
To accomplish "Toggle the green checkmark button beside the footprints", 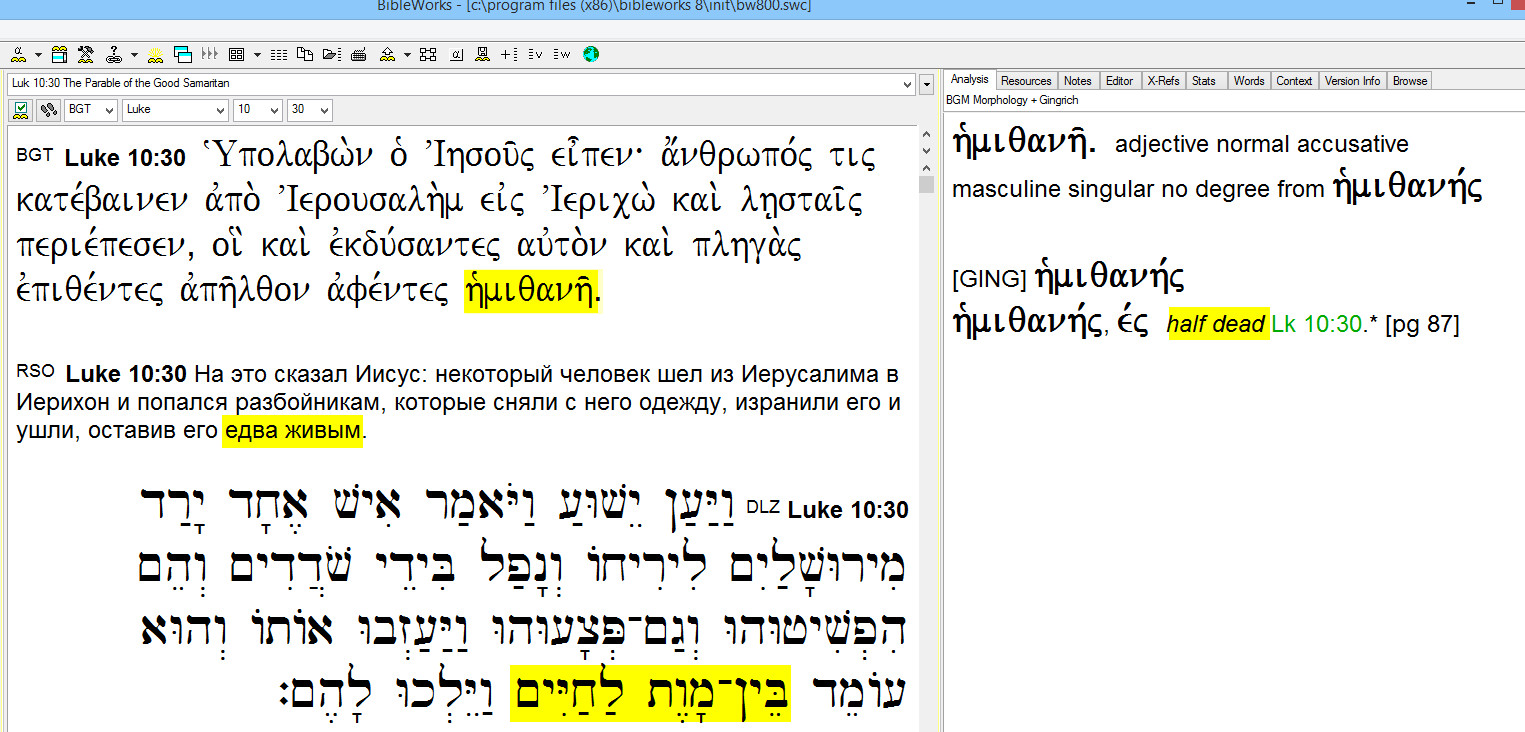I will 21,110.
